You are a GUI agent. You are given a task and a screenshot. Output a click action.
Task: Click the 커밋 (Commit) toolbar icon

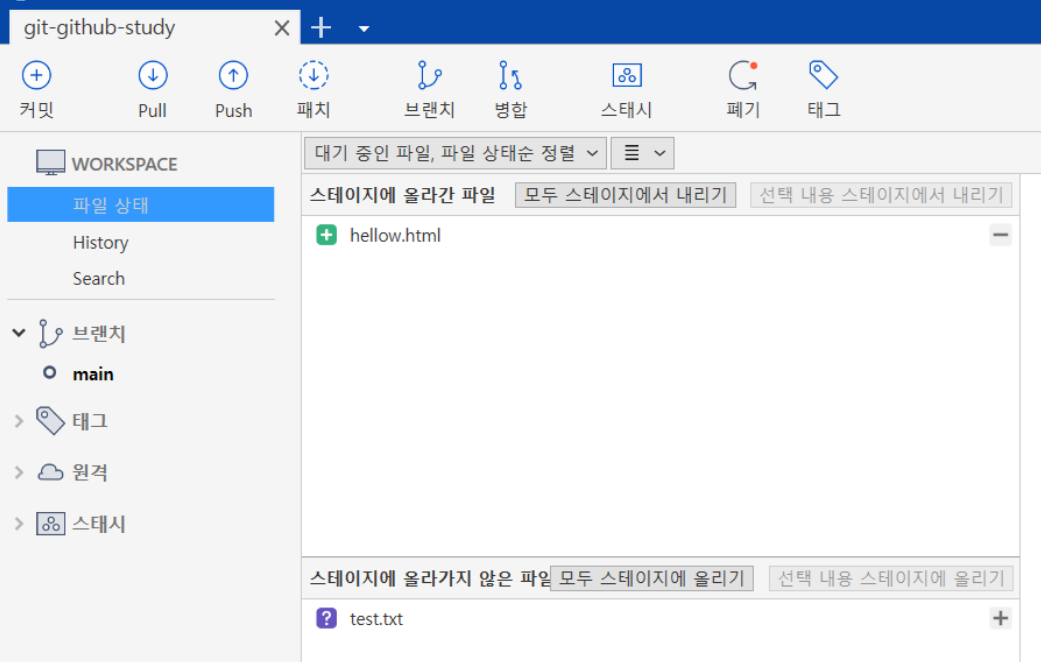(x=37, y=76)
